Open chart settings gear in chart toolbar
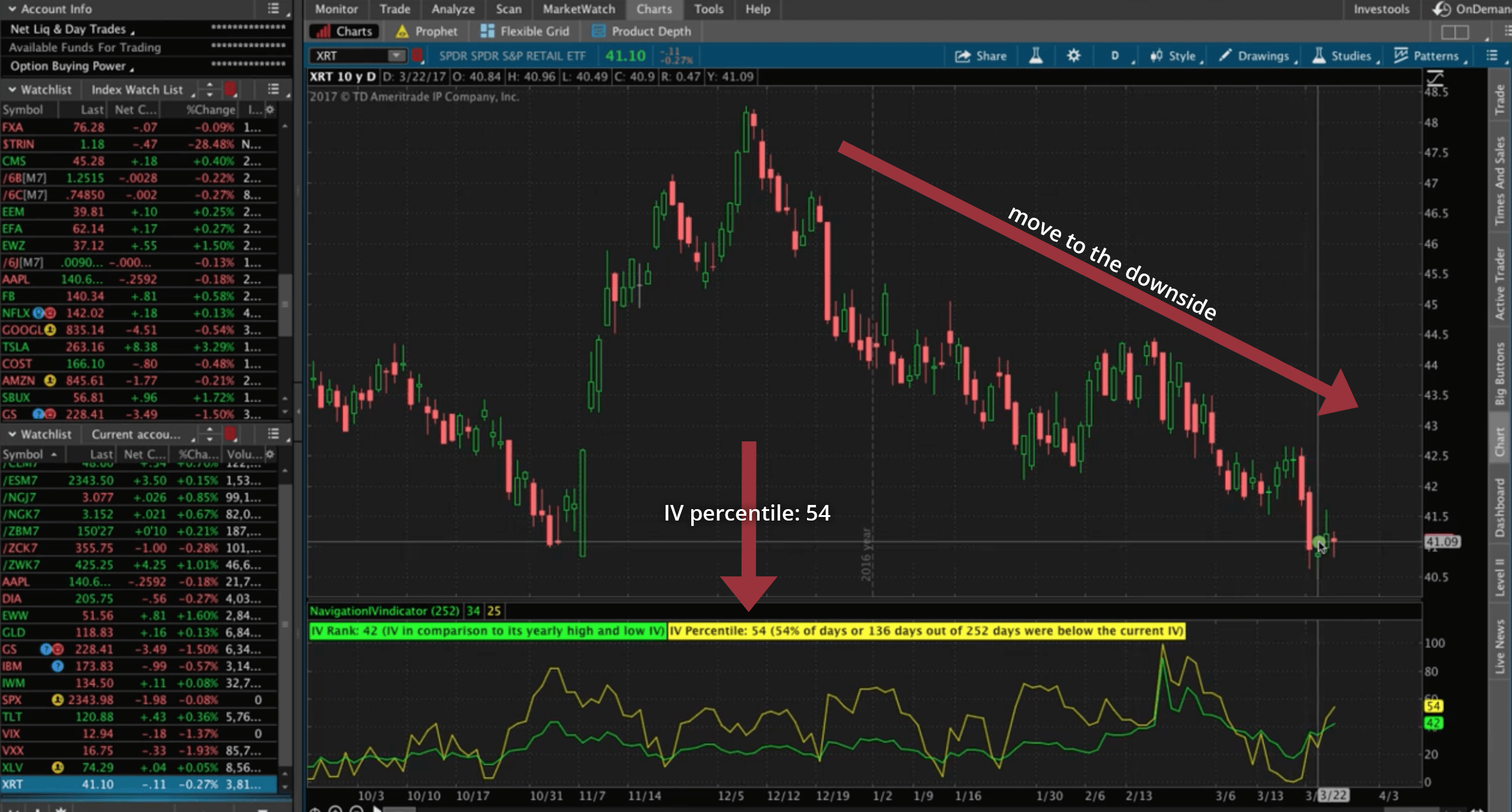 point(1073,56)
